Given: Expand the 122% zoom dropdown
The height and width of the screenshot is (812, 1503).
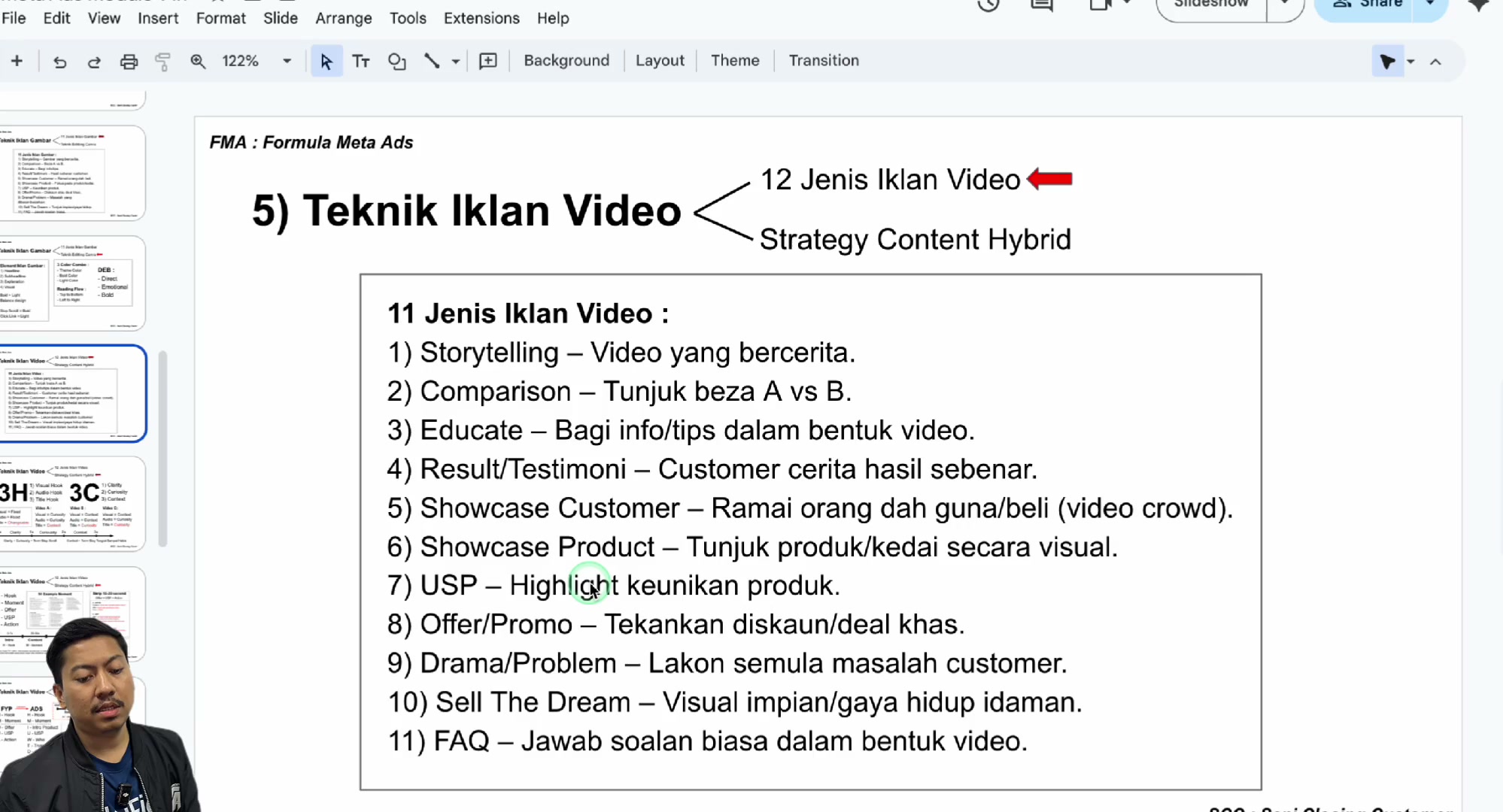Looking at the screenshot, I should pos(287,62).
